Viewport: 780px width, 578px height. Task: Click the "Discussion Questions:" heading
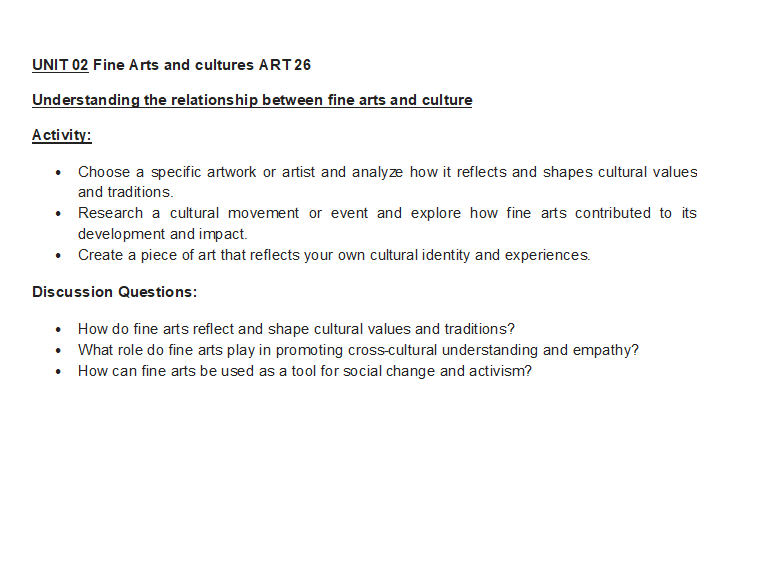[x=115, y=292]
